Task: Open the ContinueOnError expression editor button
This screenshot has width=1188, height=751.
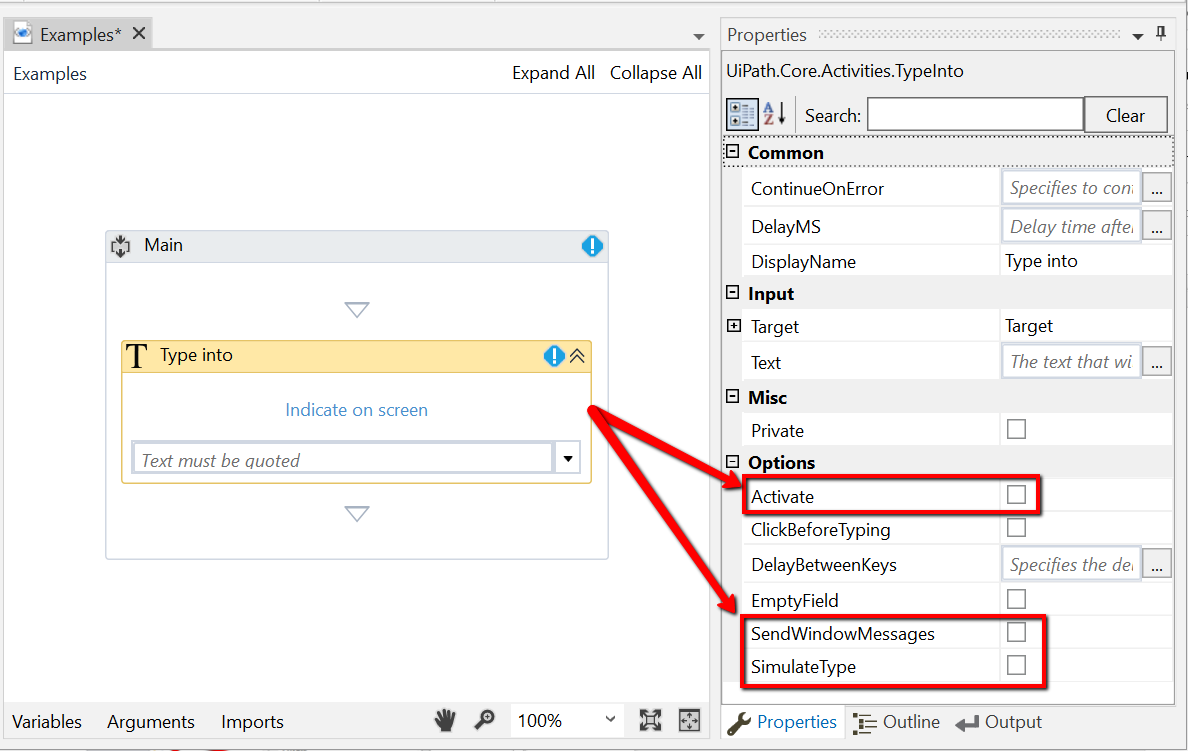Action: pyautogui.click(x=1157, y=189)
